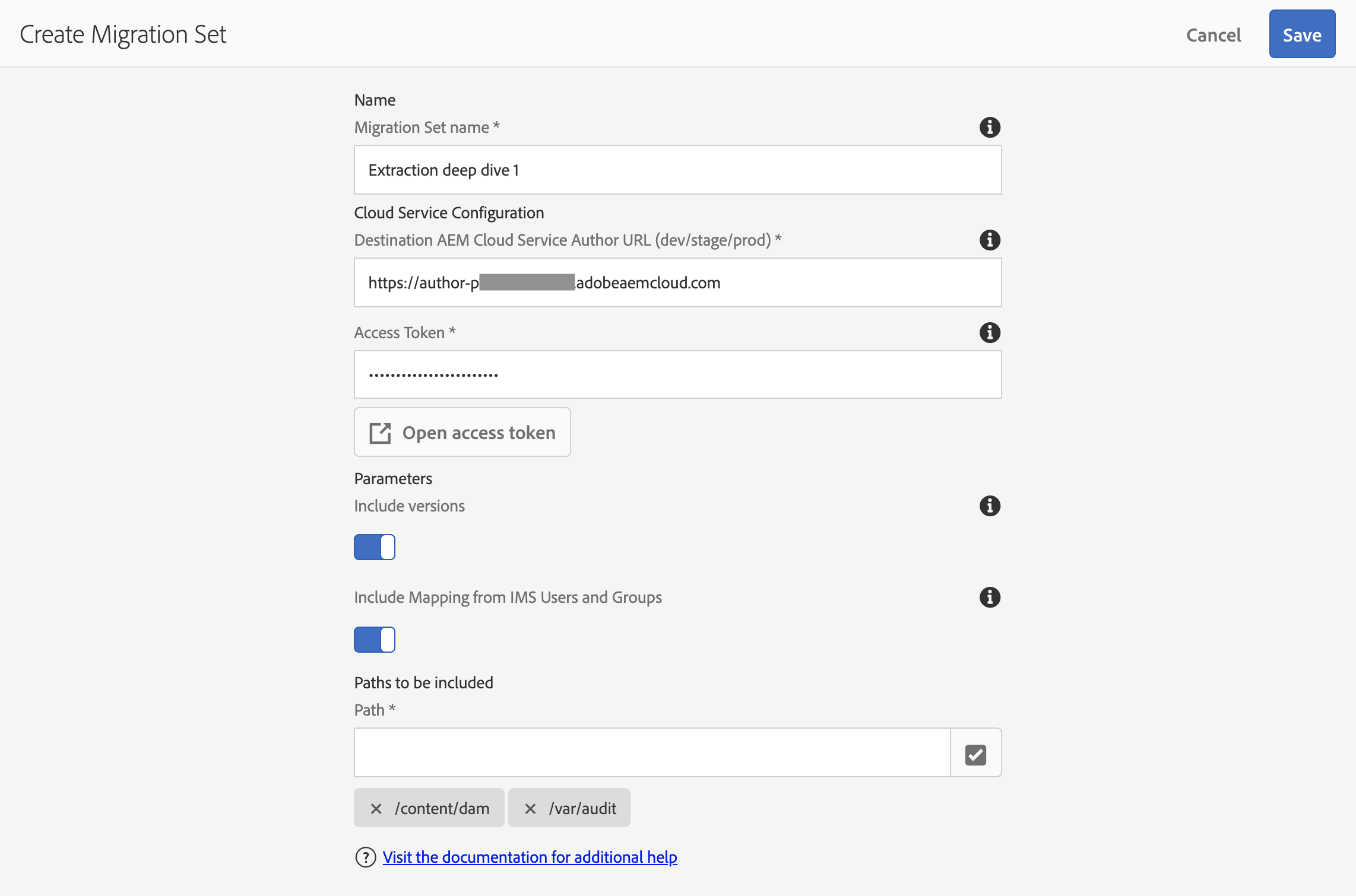Click the checkbox in the Path input field

coord(975,753)
